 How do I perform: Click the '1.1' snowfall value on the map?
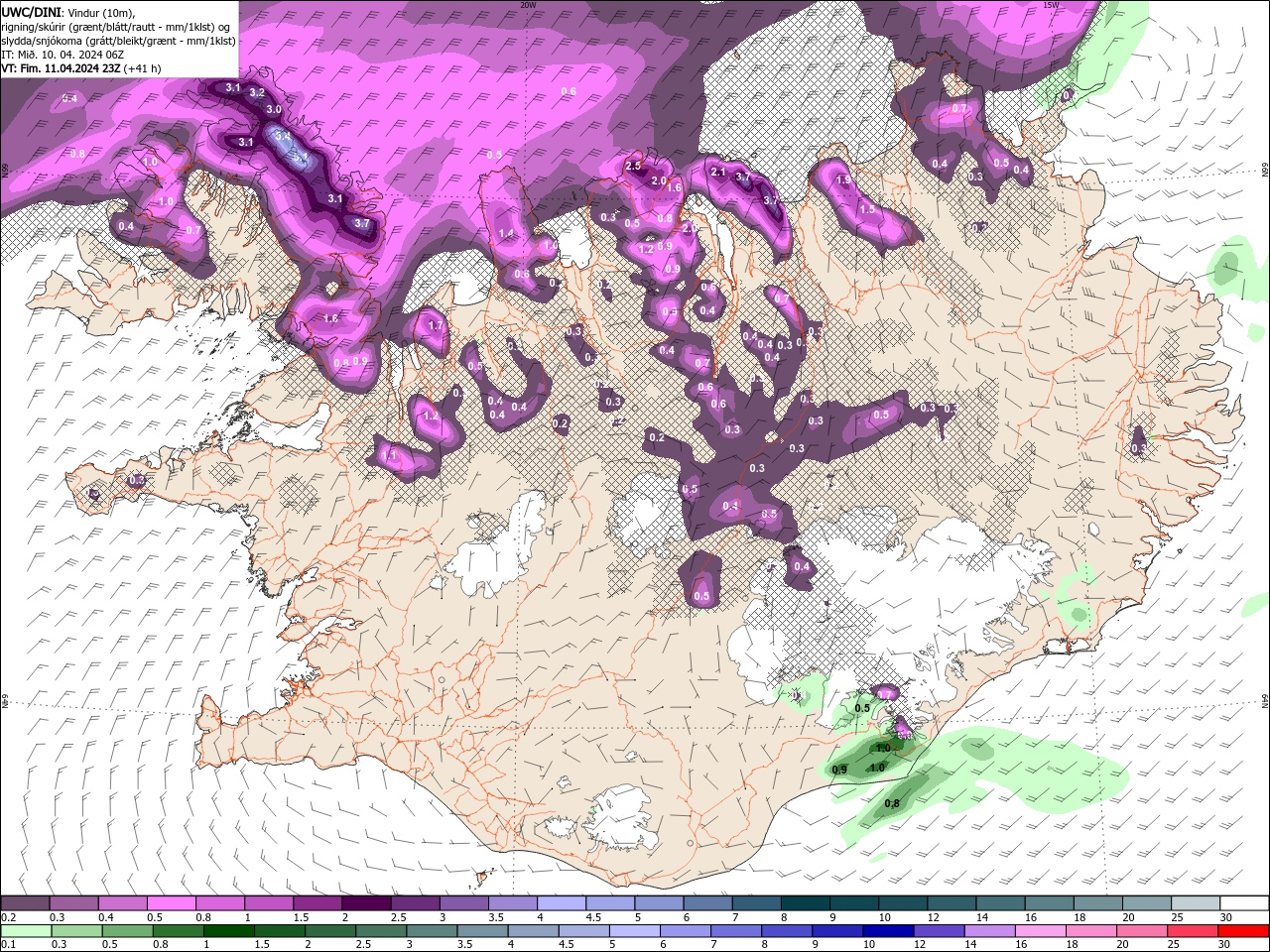coord(390,455)
